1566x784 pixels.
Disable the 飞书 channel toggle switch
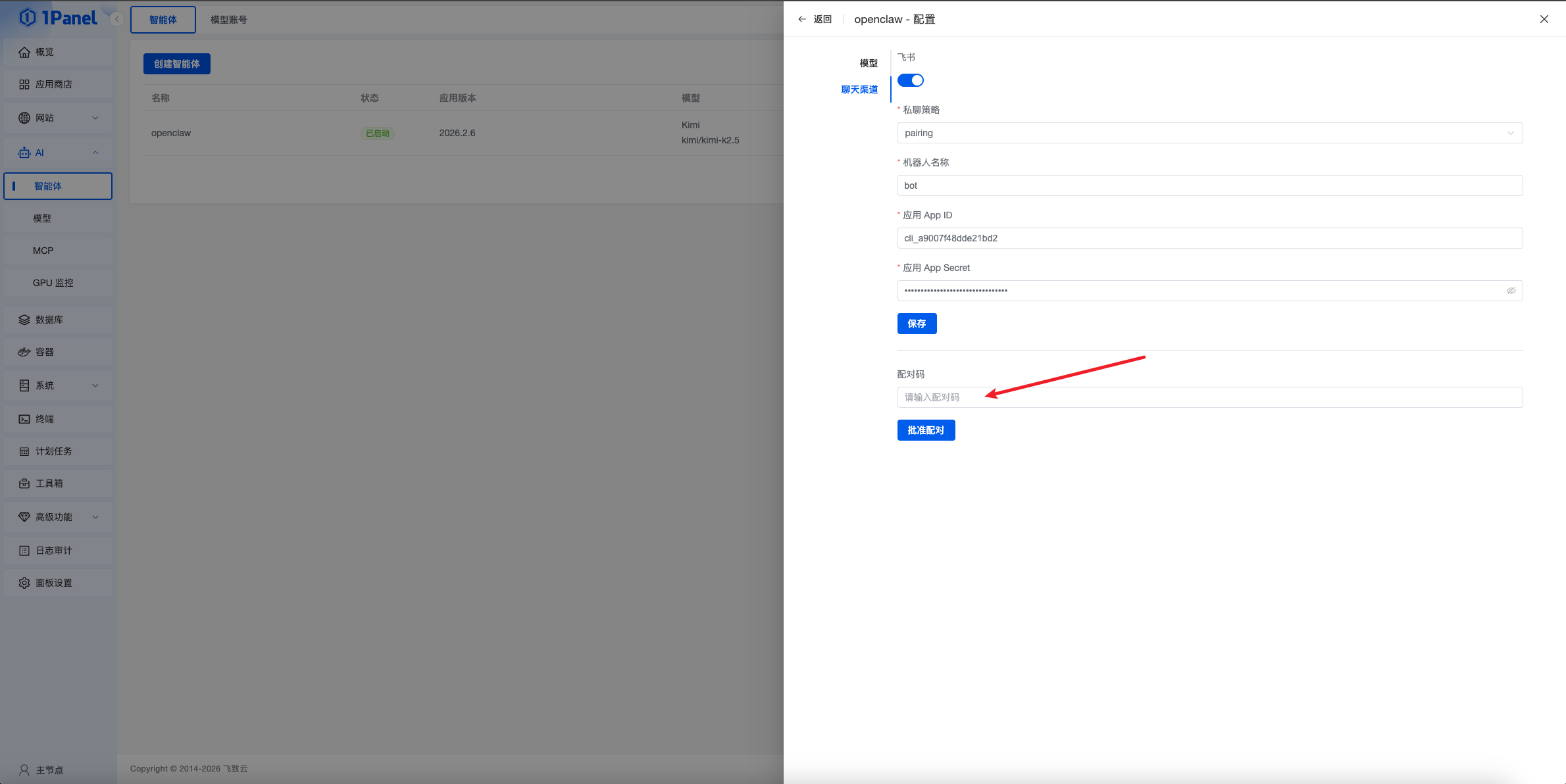[911, 80]
